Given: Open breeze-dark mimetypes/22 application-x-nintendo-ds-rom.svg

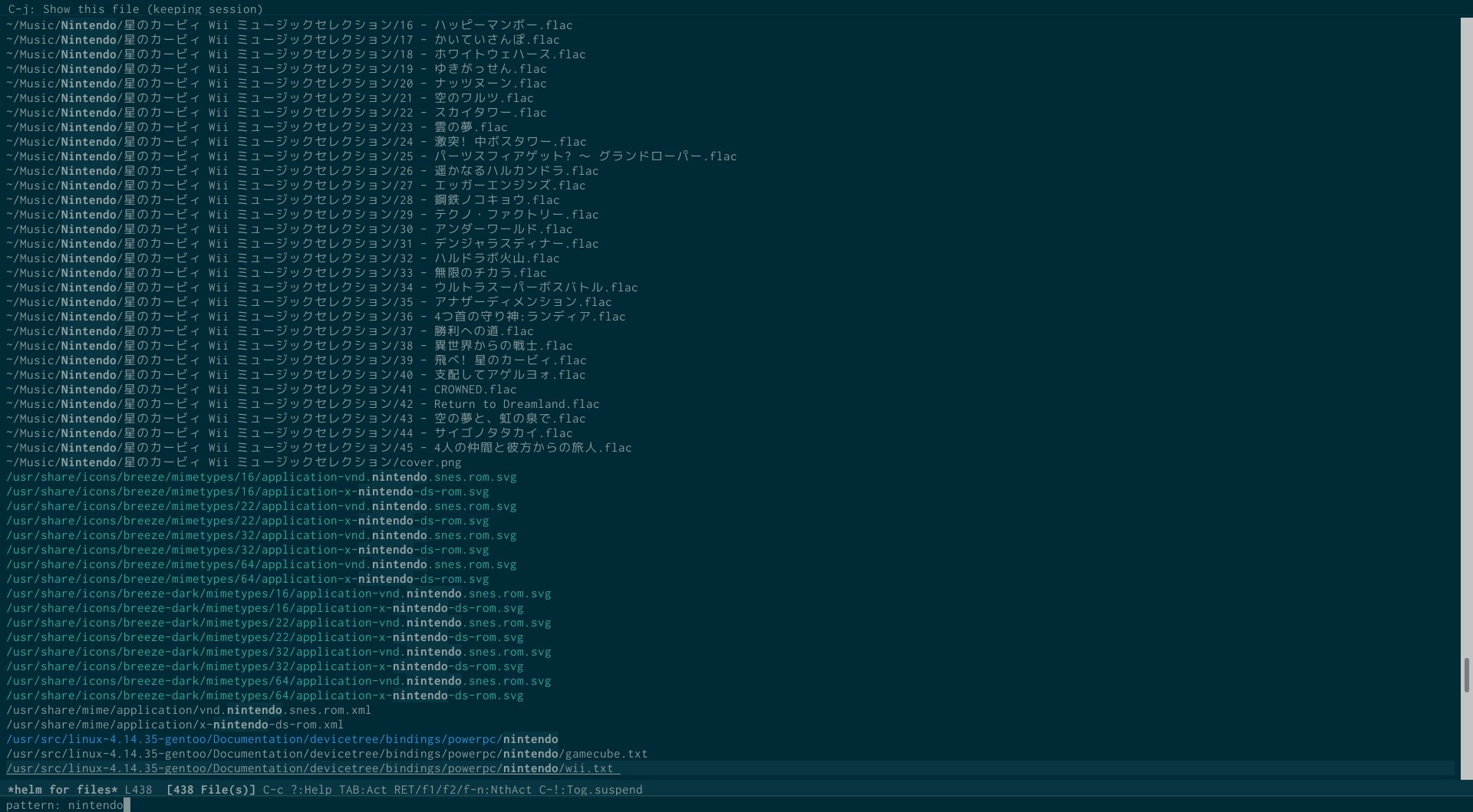Looking at the screenshot, I should pos(265,637).
